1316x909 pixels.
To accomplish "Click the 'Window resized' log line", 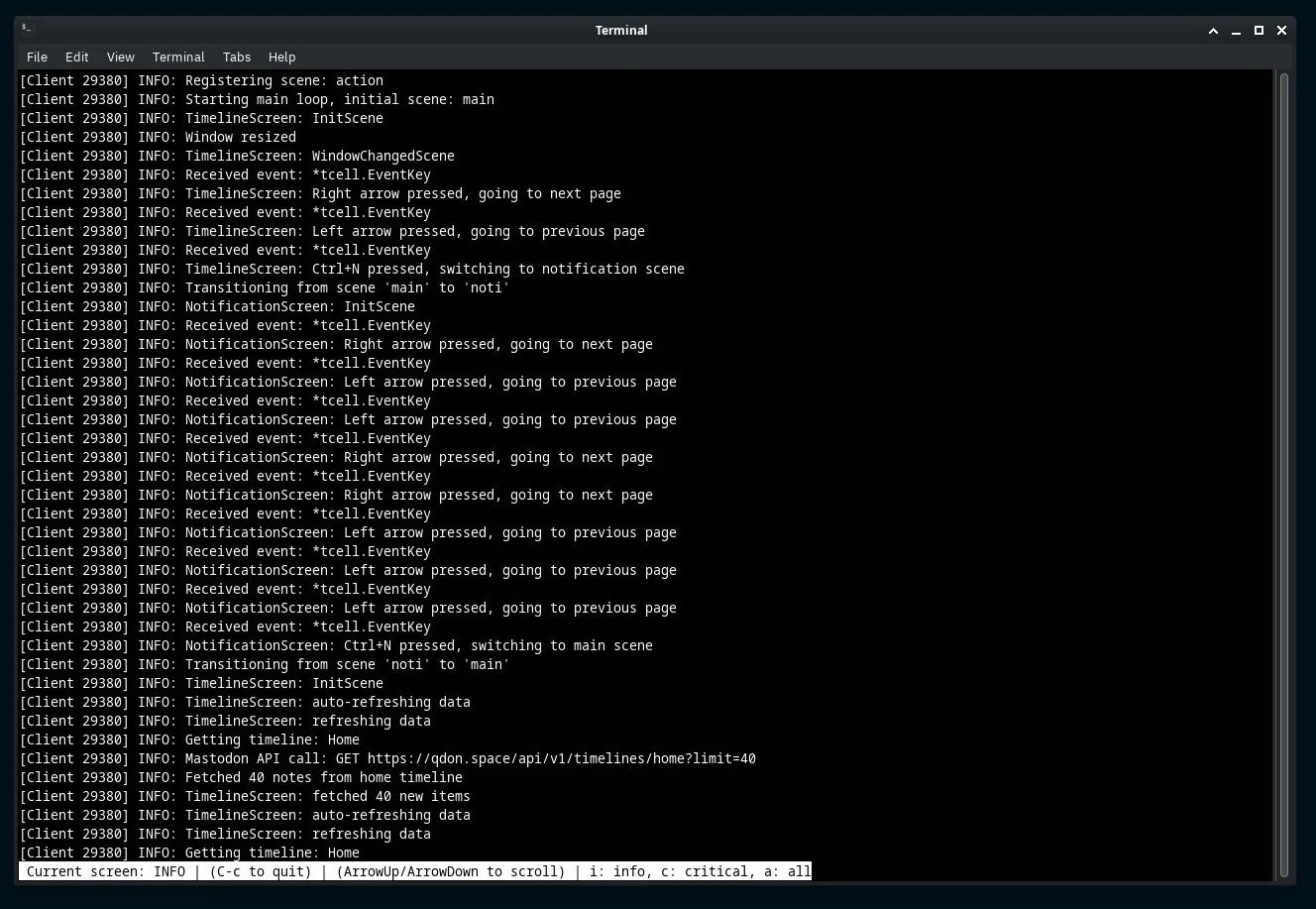I will point(240,137).
